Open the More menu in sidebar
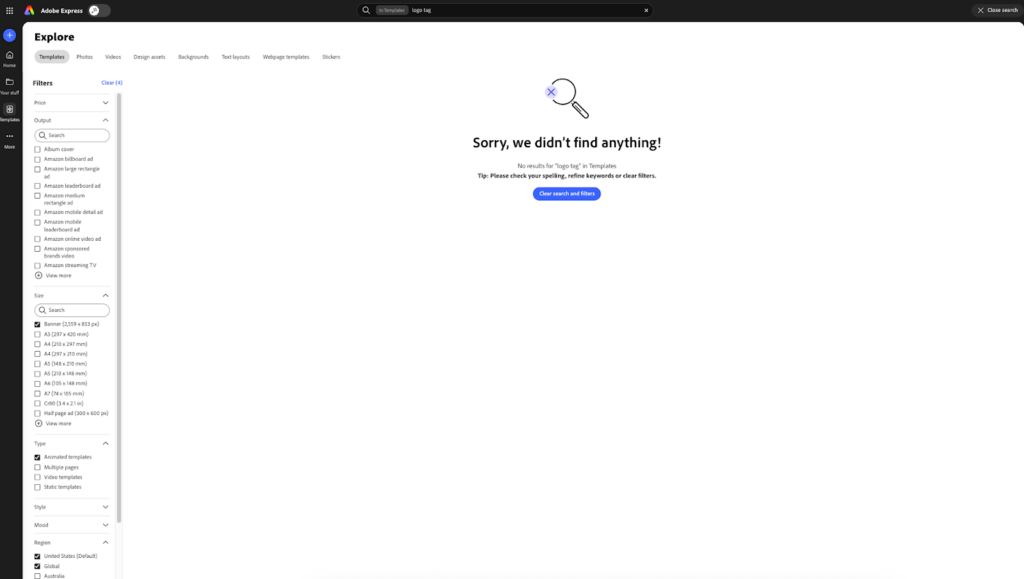Screen dimensions: 1024x579 10,139
